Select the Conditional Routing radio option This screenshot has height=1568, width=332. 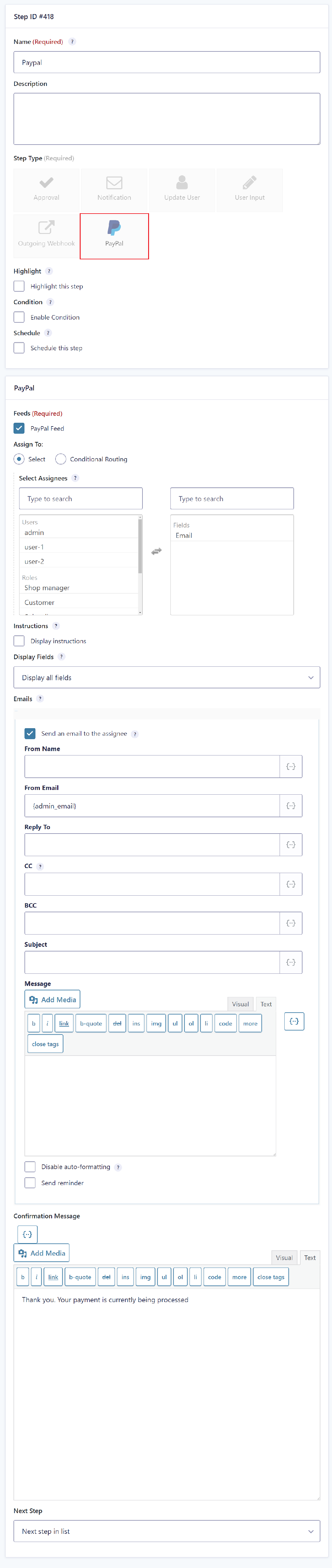point(60,459)
